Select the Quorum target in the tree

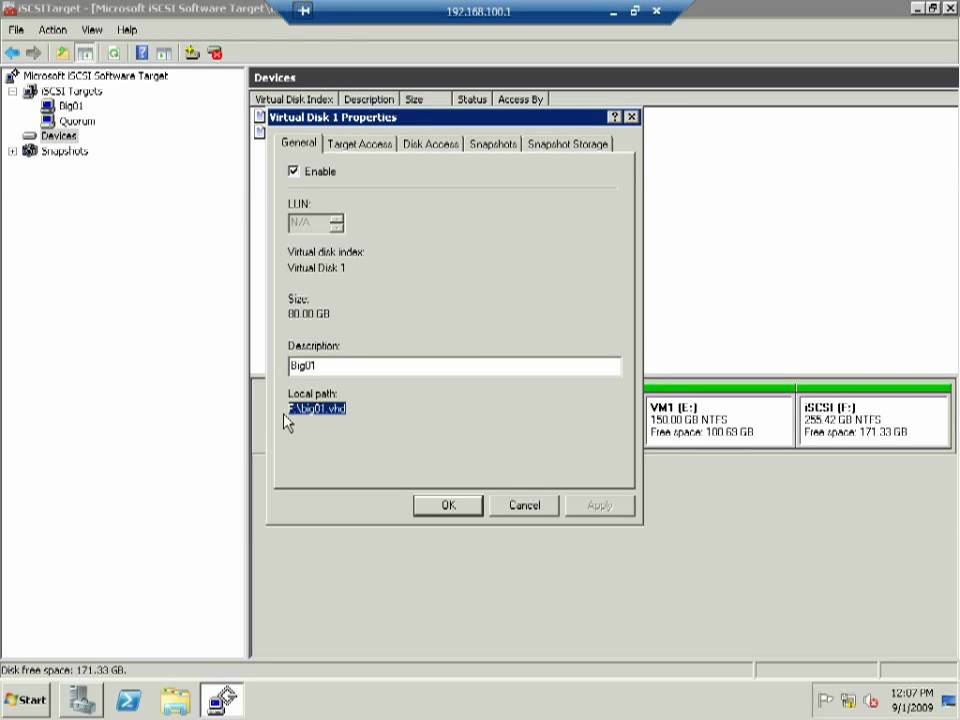pyautogui.click(x=77, y=121)
